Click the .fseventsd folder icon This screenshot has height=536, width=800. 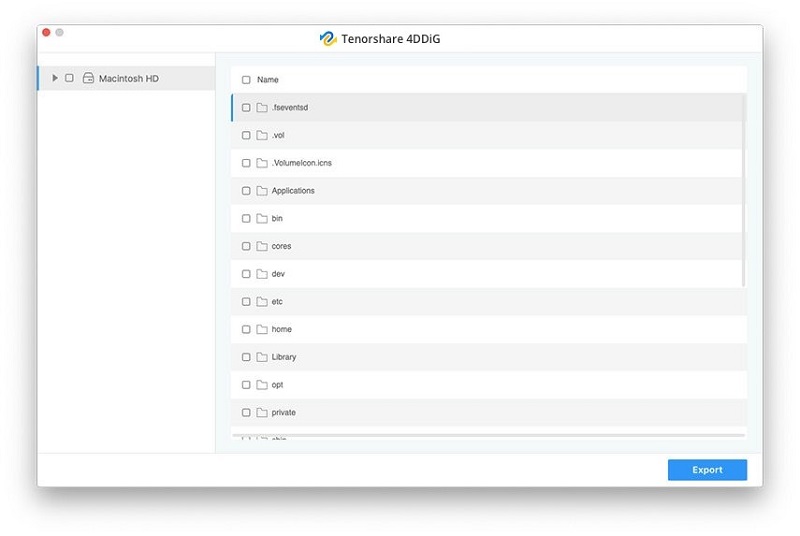point(261,107)
